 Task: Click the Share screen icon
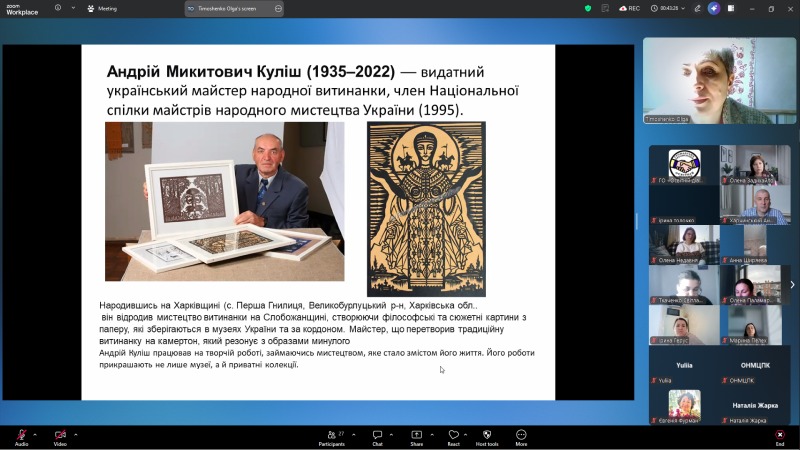(416, 436)
